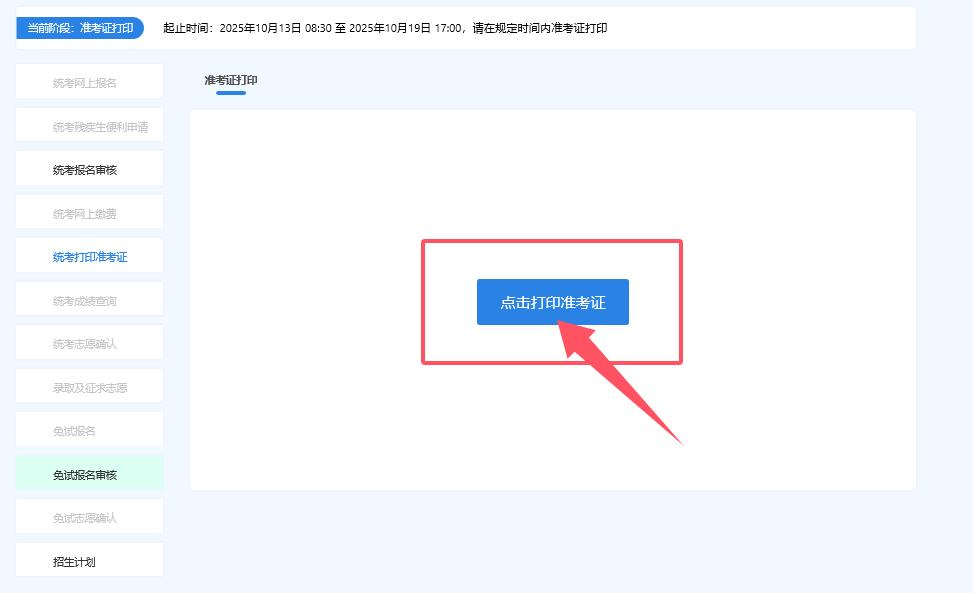Screen dimensions: 973x593
Task: Click the 点击打印准考证 blue button
Action: tap(552, 302)
